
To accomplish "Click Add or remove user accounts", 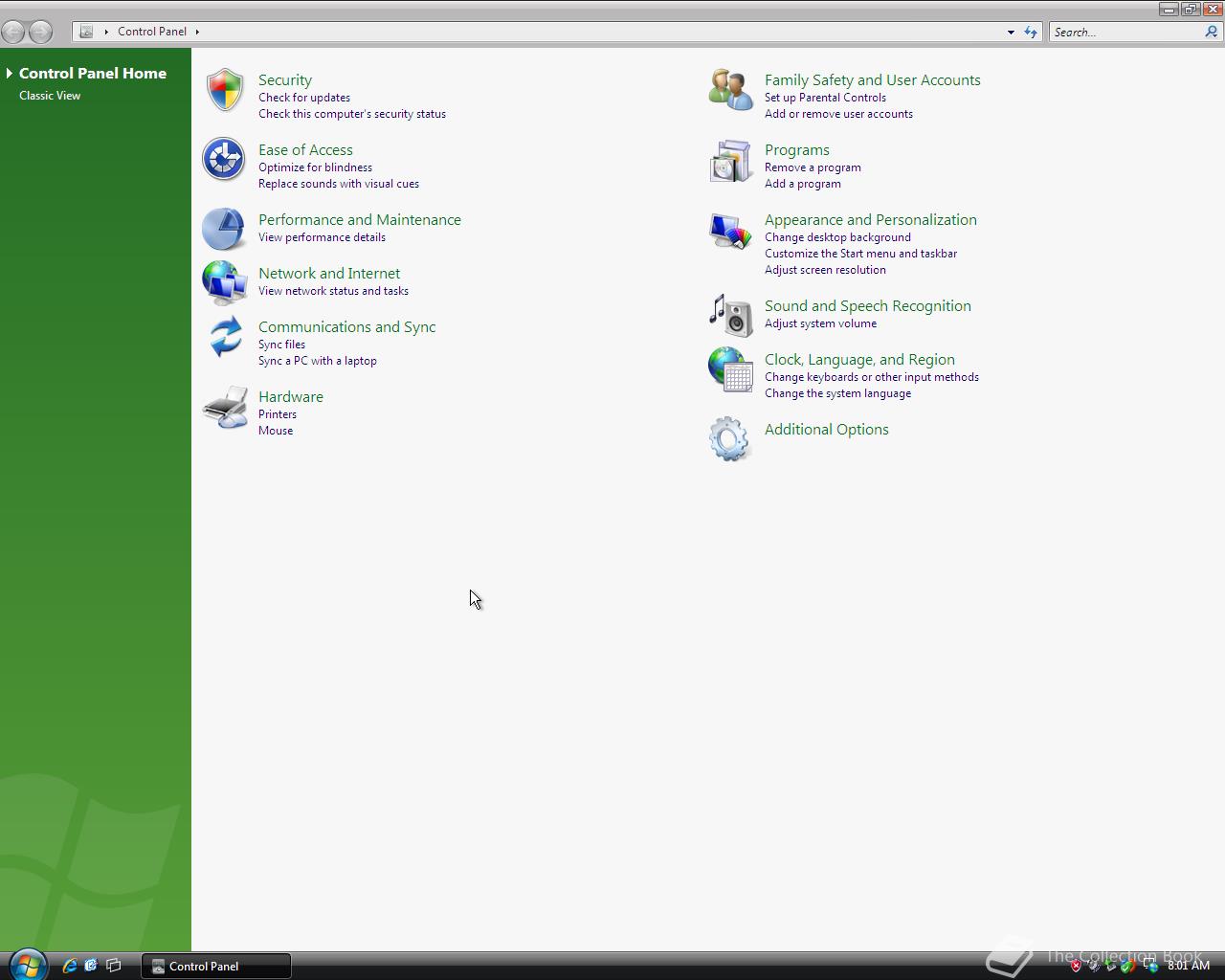I will [838, 114].
